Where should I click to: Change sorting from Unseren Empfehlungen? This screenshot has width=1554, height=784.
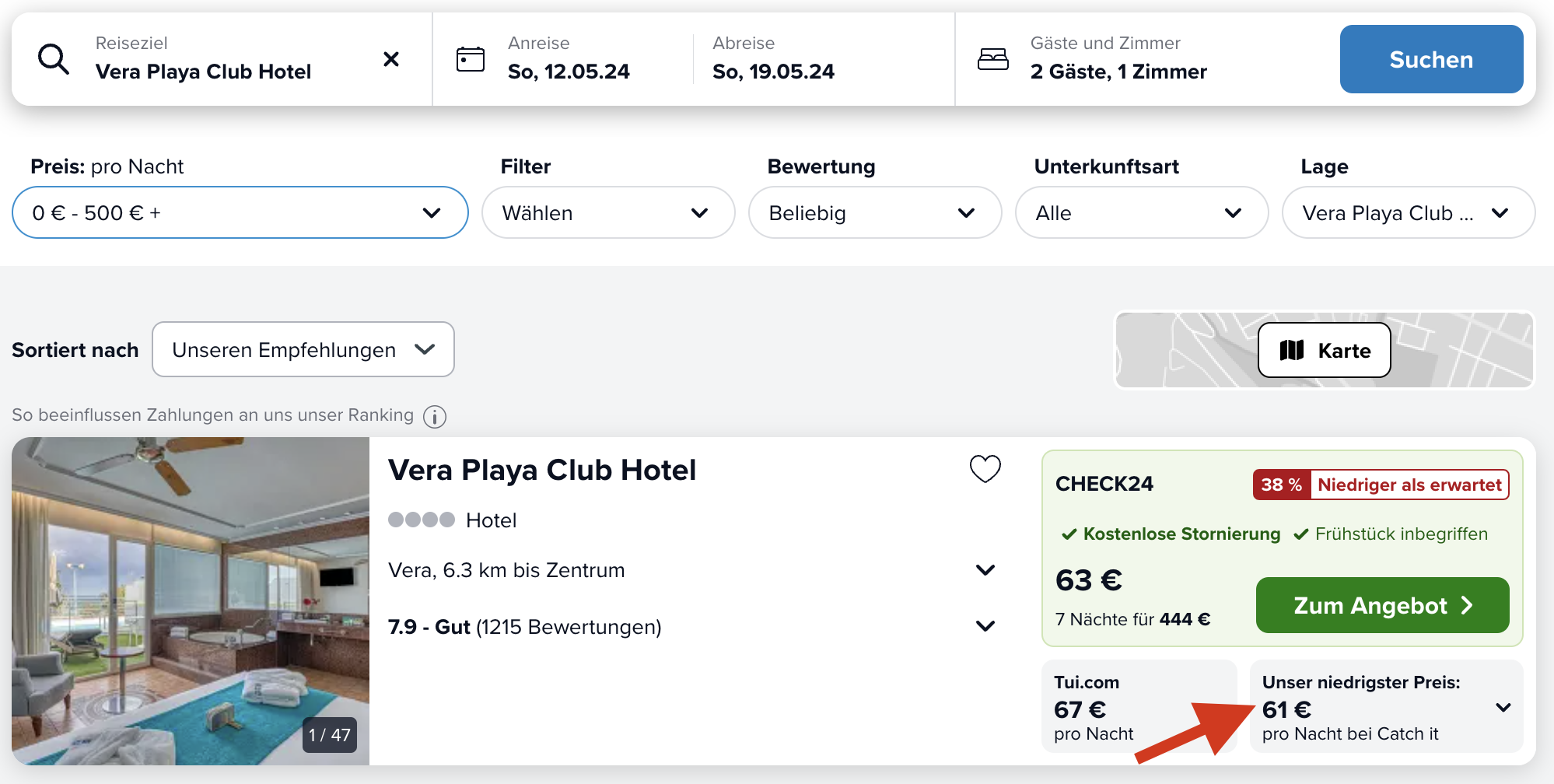(303, 349)
